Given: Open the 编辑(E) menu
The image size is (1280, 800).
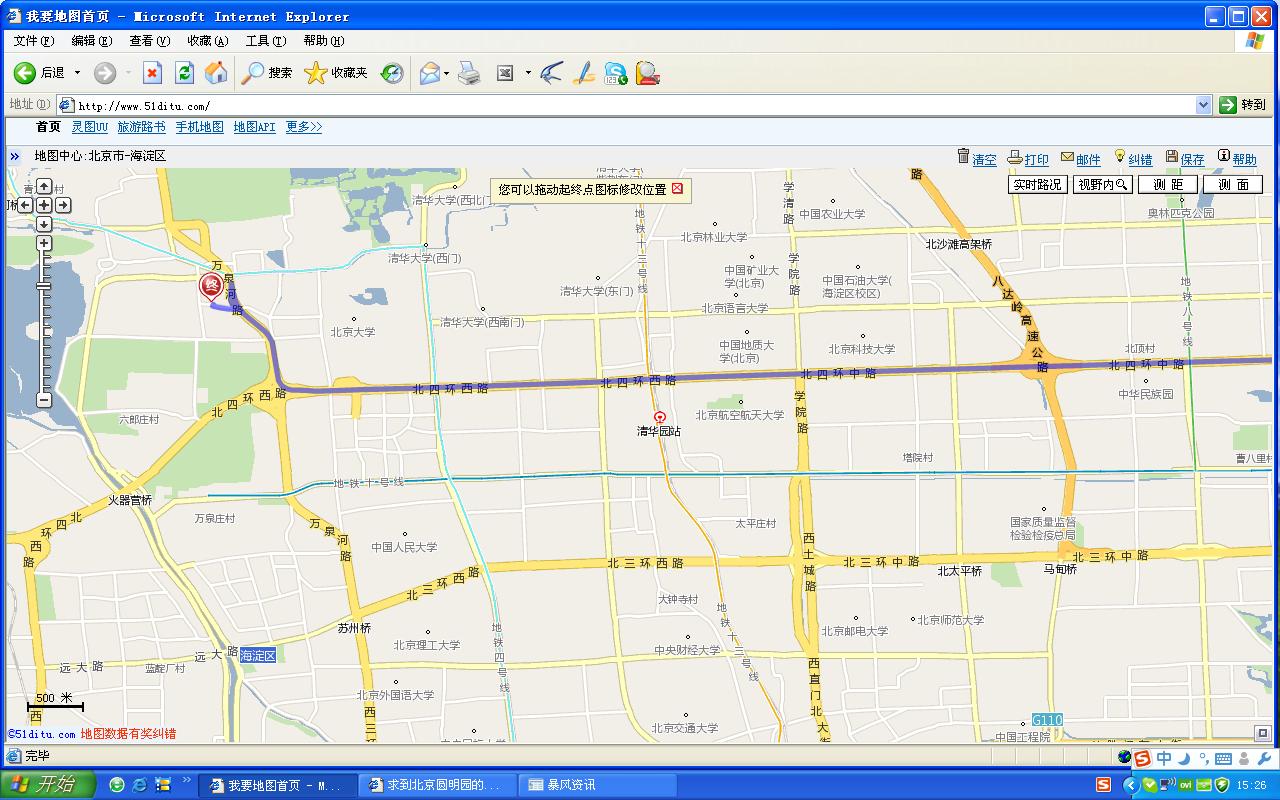Looking at the screenshot, I should coord(91,41).
